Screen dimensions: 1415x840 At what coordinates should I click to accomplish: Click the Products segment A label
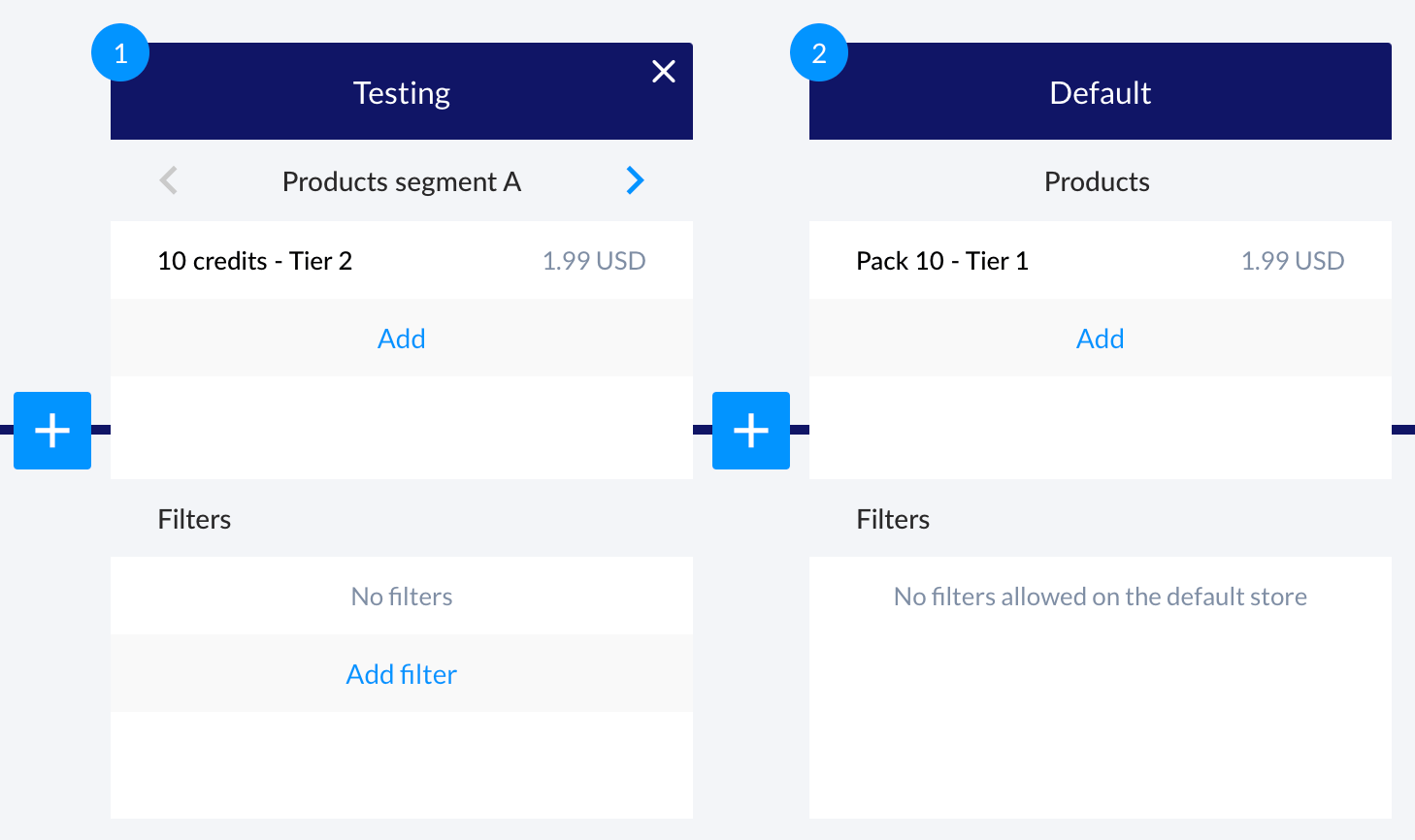tap(402, 181)
